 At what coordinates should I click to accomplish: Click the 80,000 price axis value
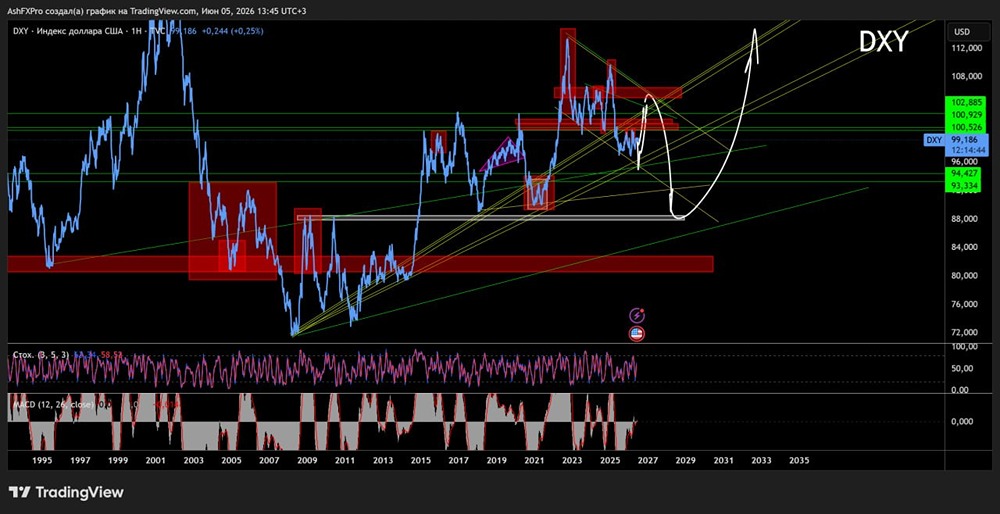(x=965, y=276)
